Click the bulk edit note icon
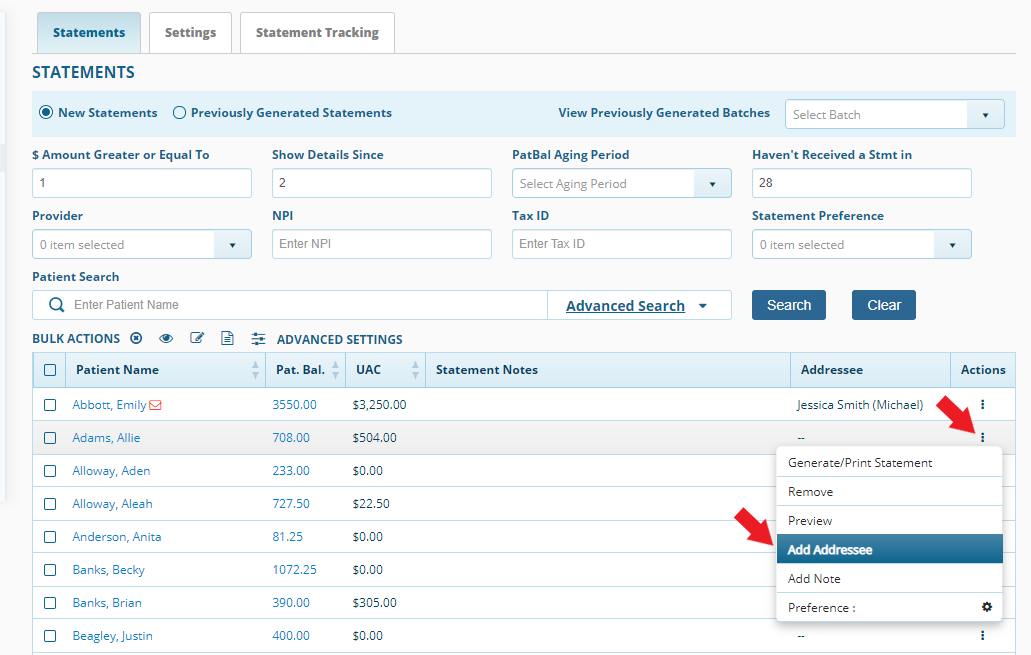The width and height of the screenshot is (1031, 655). pyautogui.click(x=197, y=338)
